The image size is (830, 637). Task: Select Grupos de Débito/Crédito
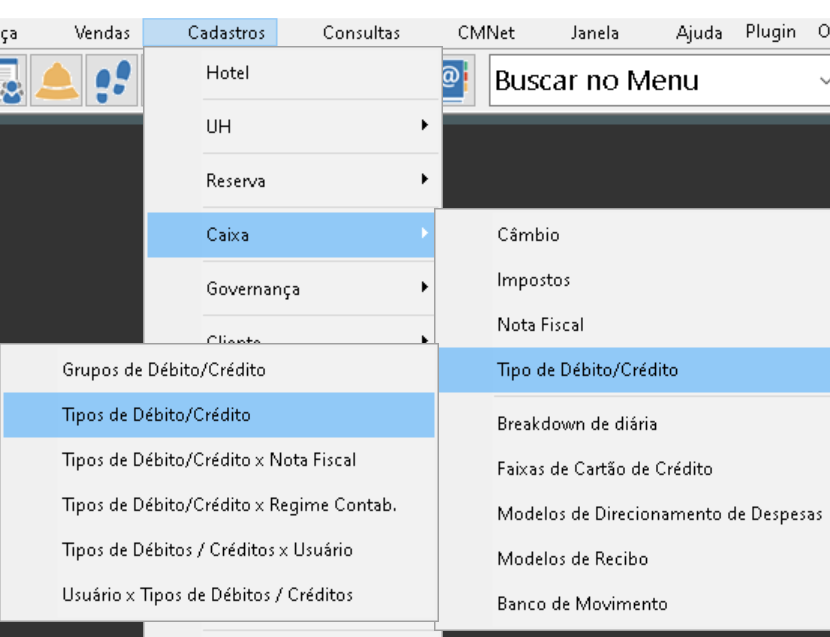[x=219, y=370]
